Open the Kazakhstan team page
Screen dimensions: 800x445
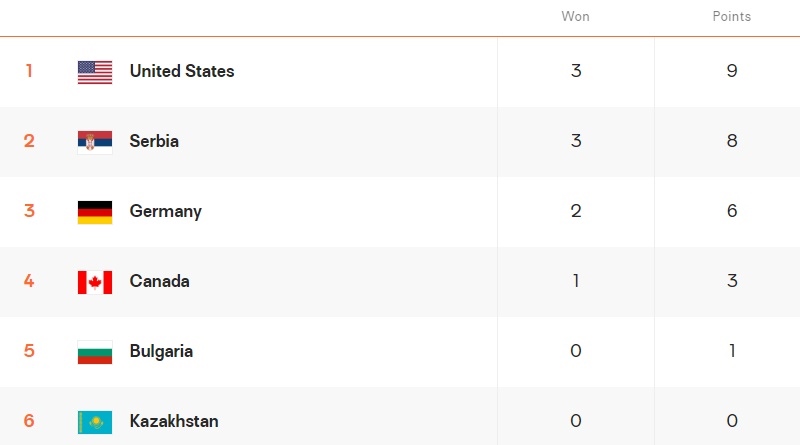tap(174, 422)
